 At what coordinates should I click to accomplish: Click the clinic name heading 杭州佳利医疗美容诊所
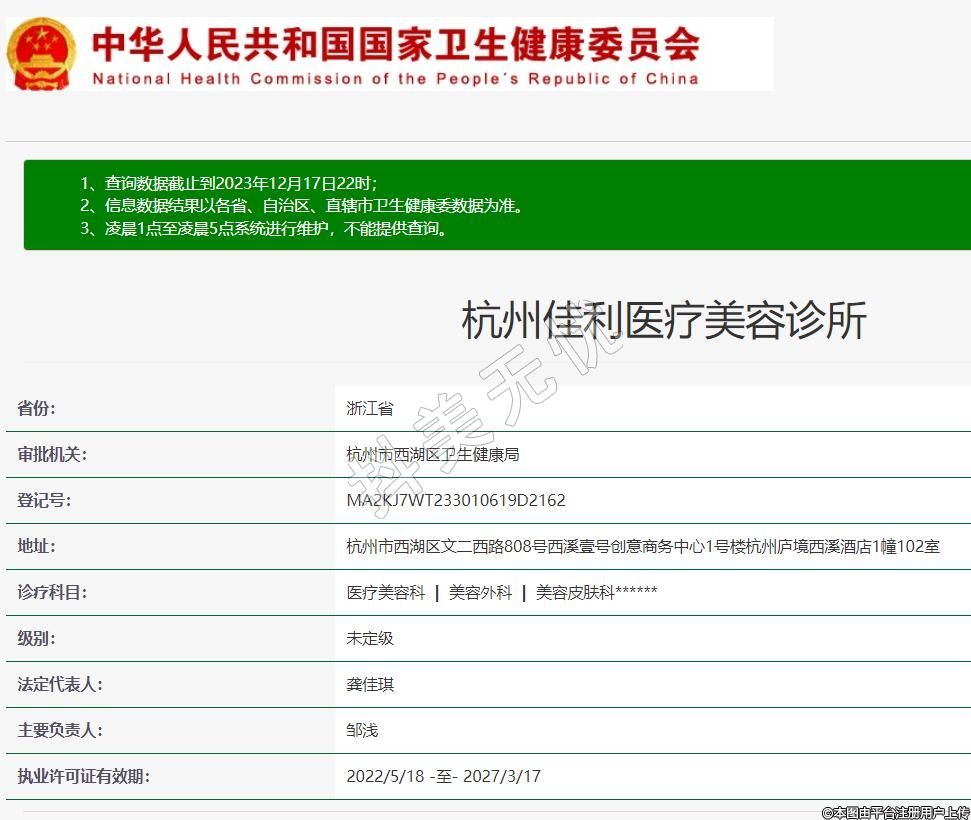(663, 321)
